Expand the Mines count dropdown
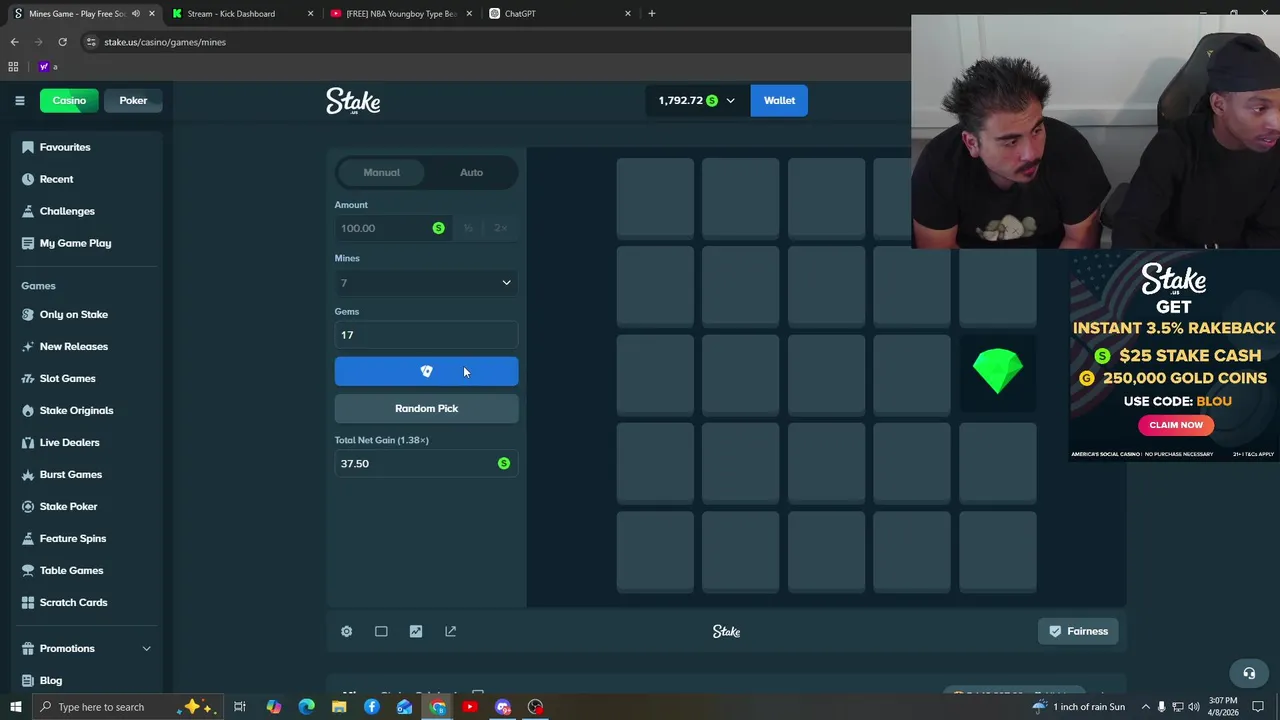The image size is (1280, 720). [426, 283]
